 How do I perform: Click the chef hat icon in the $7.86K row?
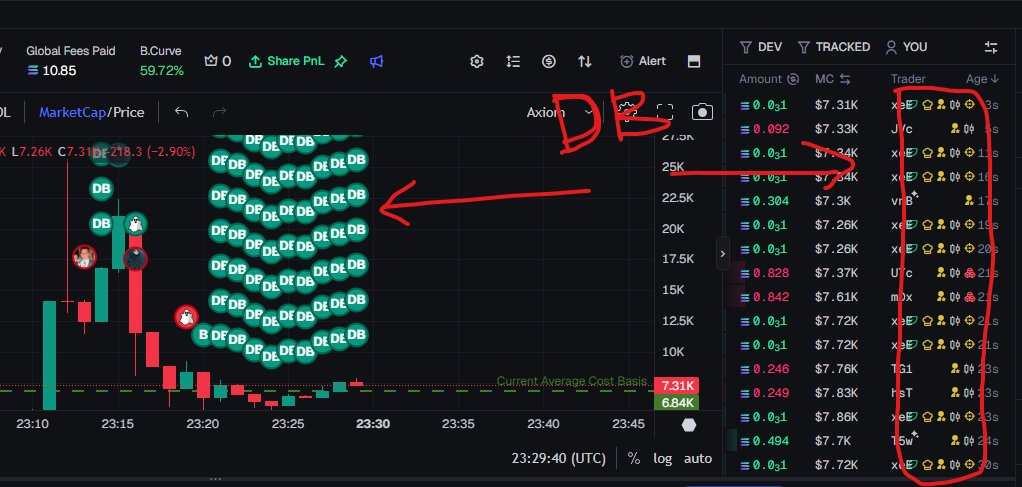pos(927,417)
